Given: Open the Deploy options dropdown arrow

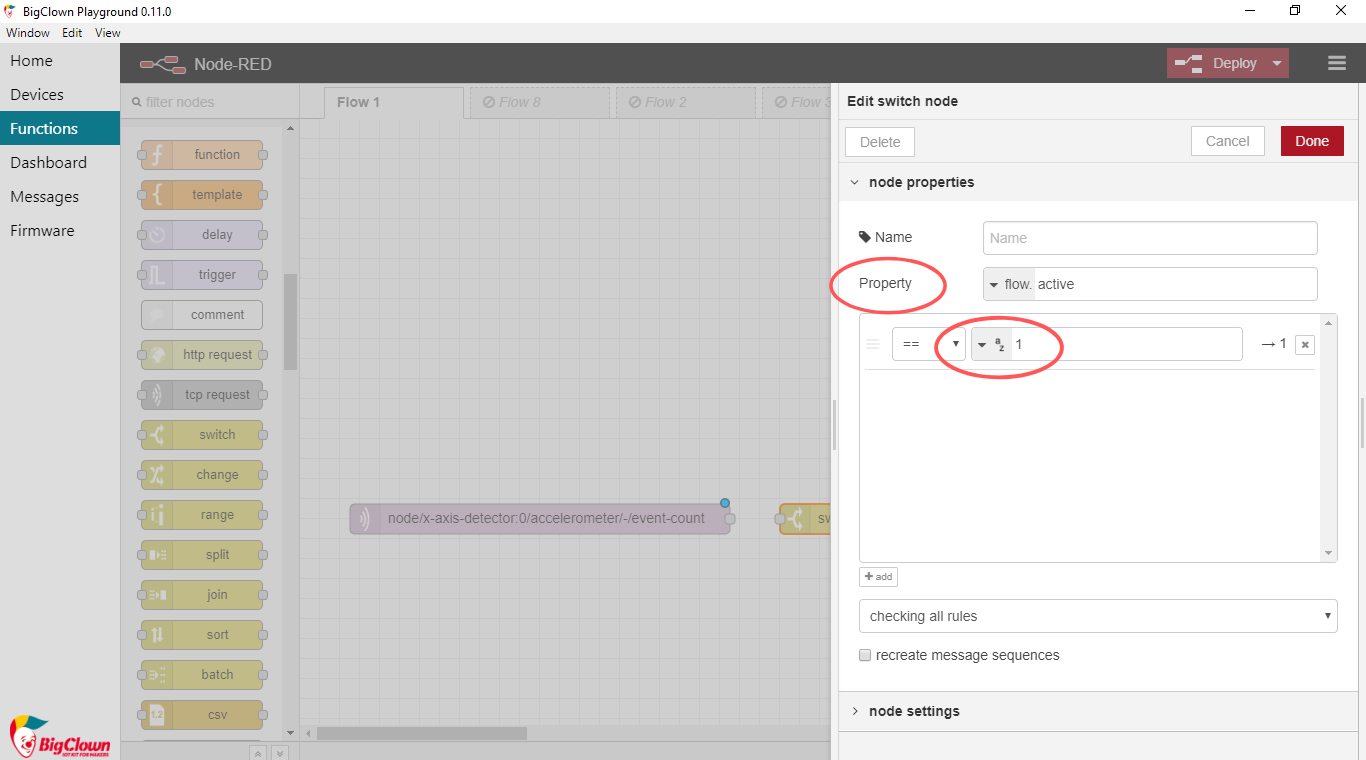Looking at the screenshot, I should [1276, 63].
